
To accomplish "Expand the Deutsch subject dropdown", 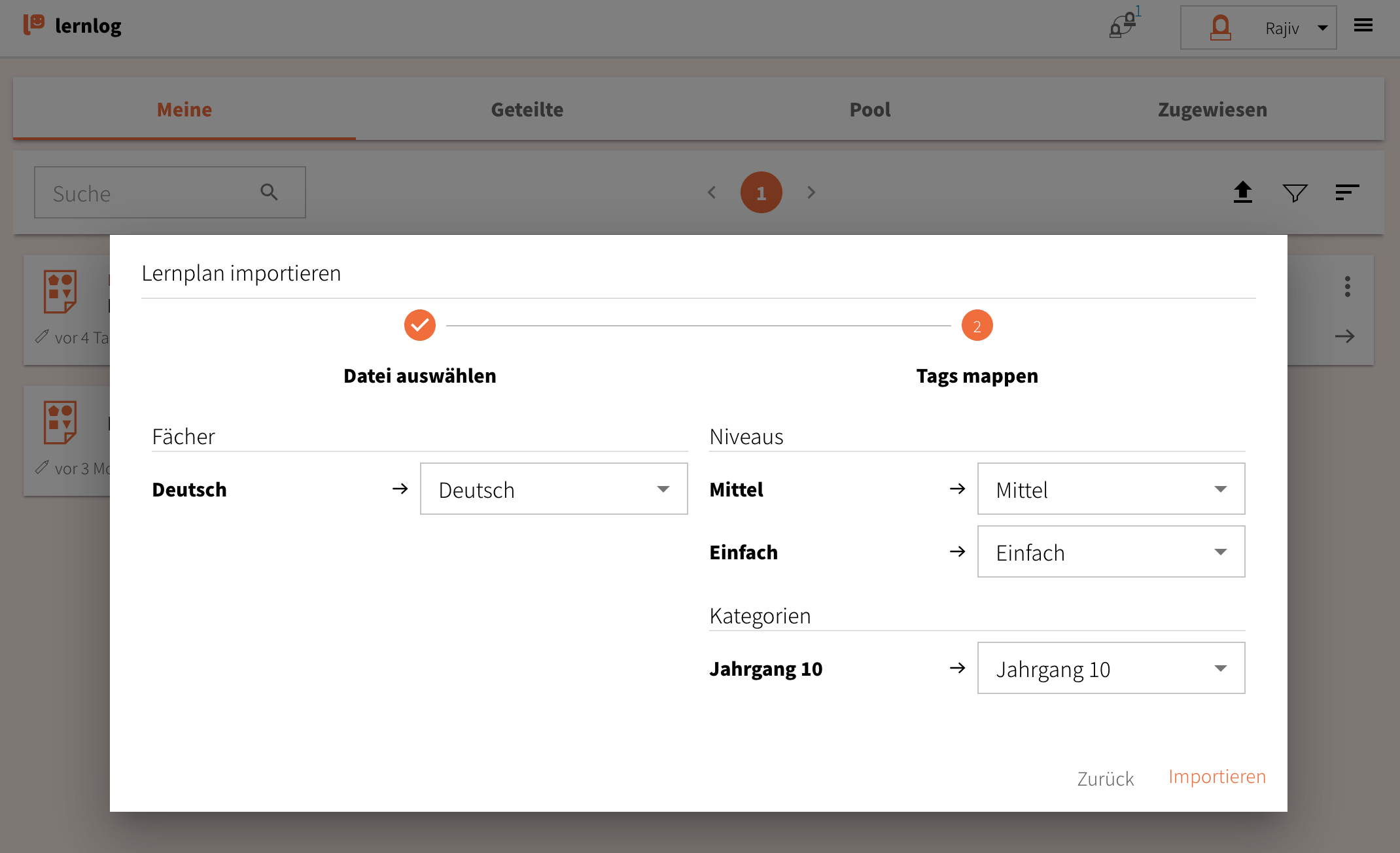I will click(553, 489).
